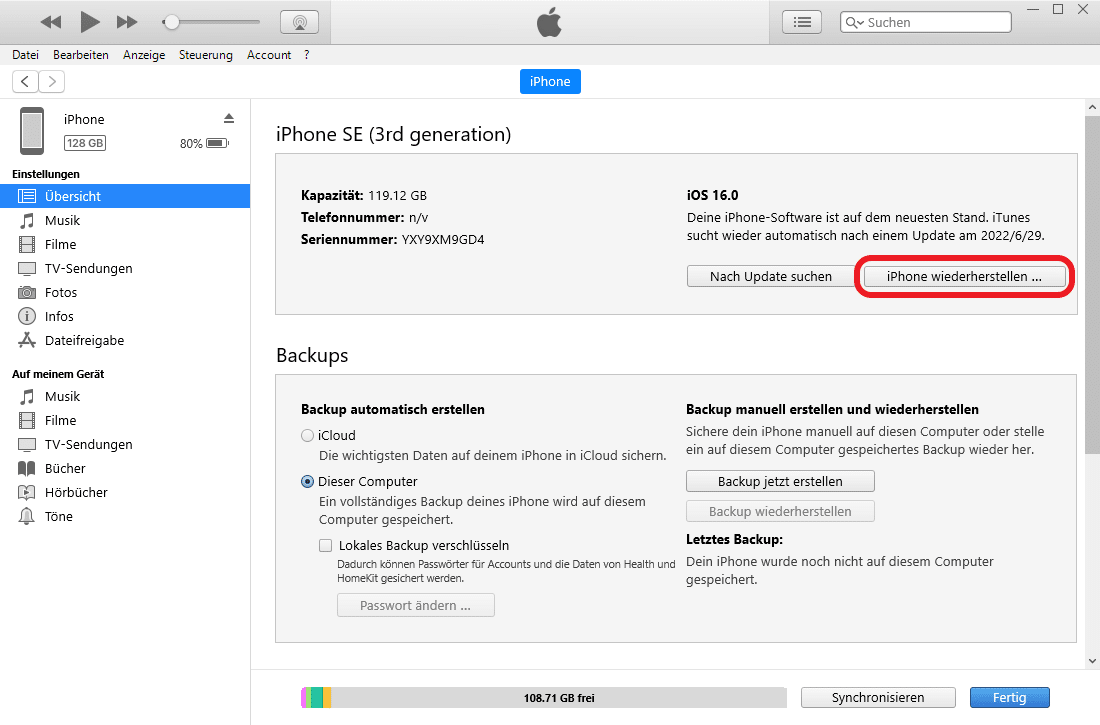Click the storage bar showing 108.71 GB frei

(x=544, y=698)
